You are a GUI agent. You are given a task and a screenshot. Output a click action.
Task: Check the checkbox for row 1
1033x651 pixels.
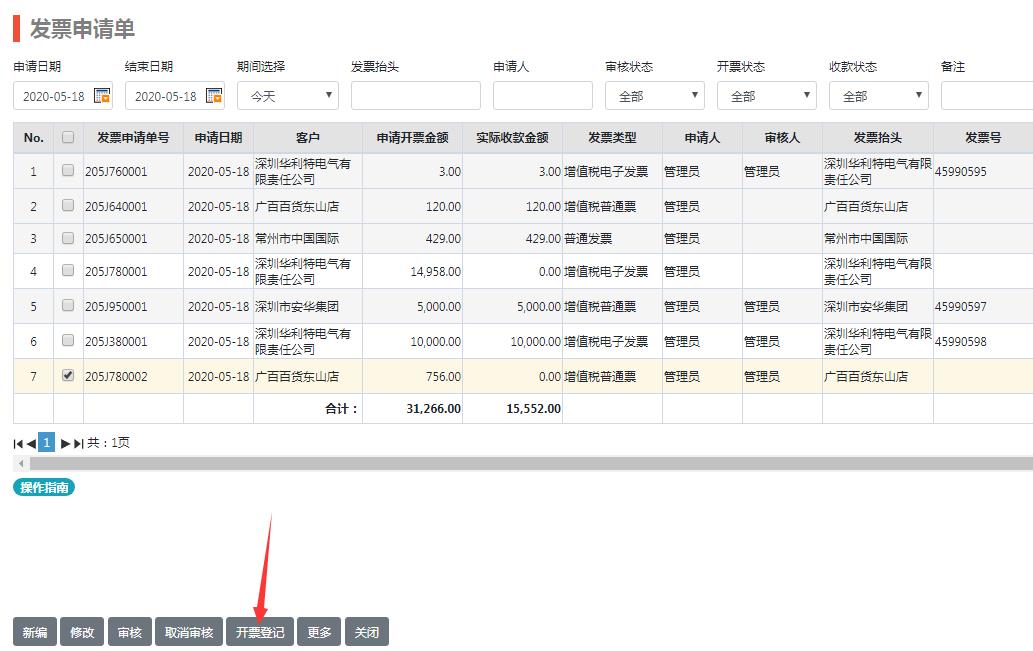tap(68, 171)
